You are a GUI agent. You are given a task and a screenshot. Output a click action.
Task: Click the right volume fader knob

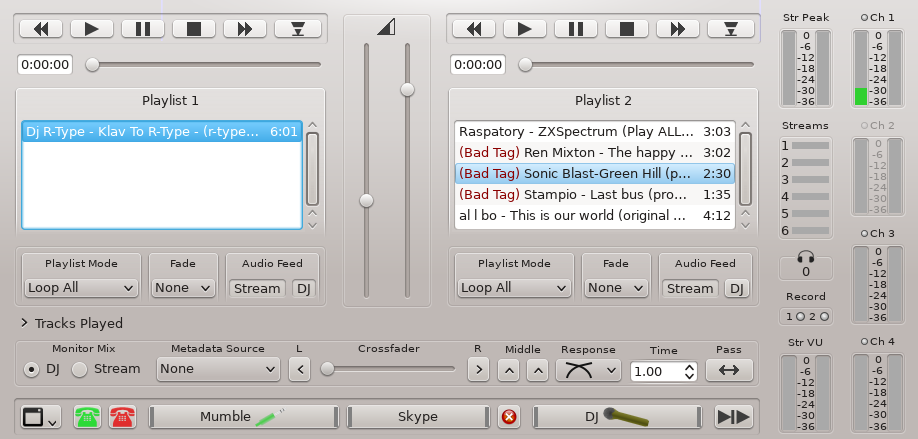point(407,89)
